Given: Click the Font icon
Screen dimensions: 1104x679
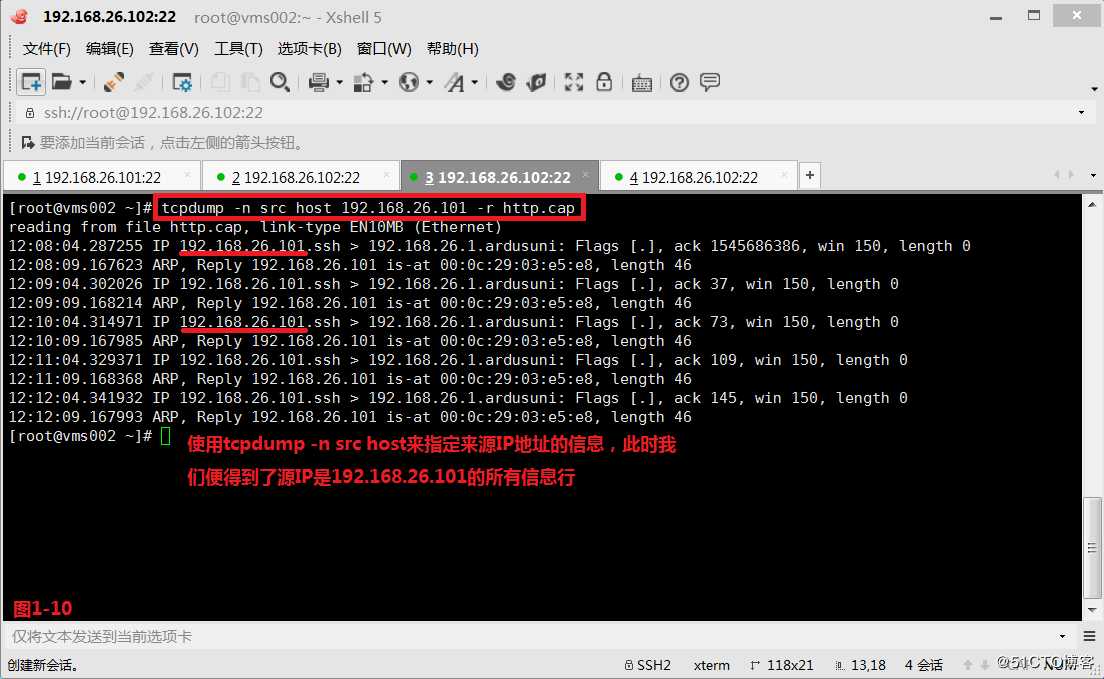Looking at the screenshot, I should click(454, 82).
